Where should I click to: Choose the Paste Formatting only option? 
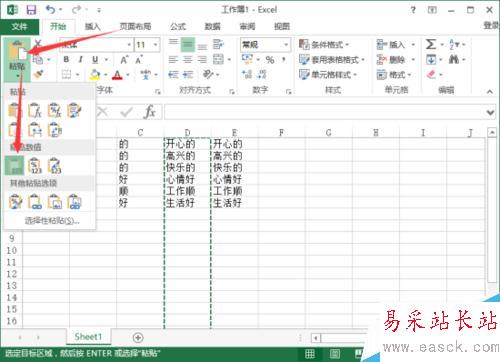pos(15,202)
